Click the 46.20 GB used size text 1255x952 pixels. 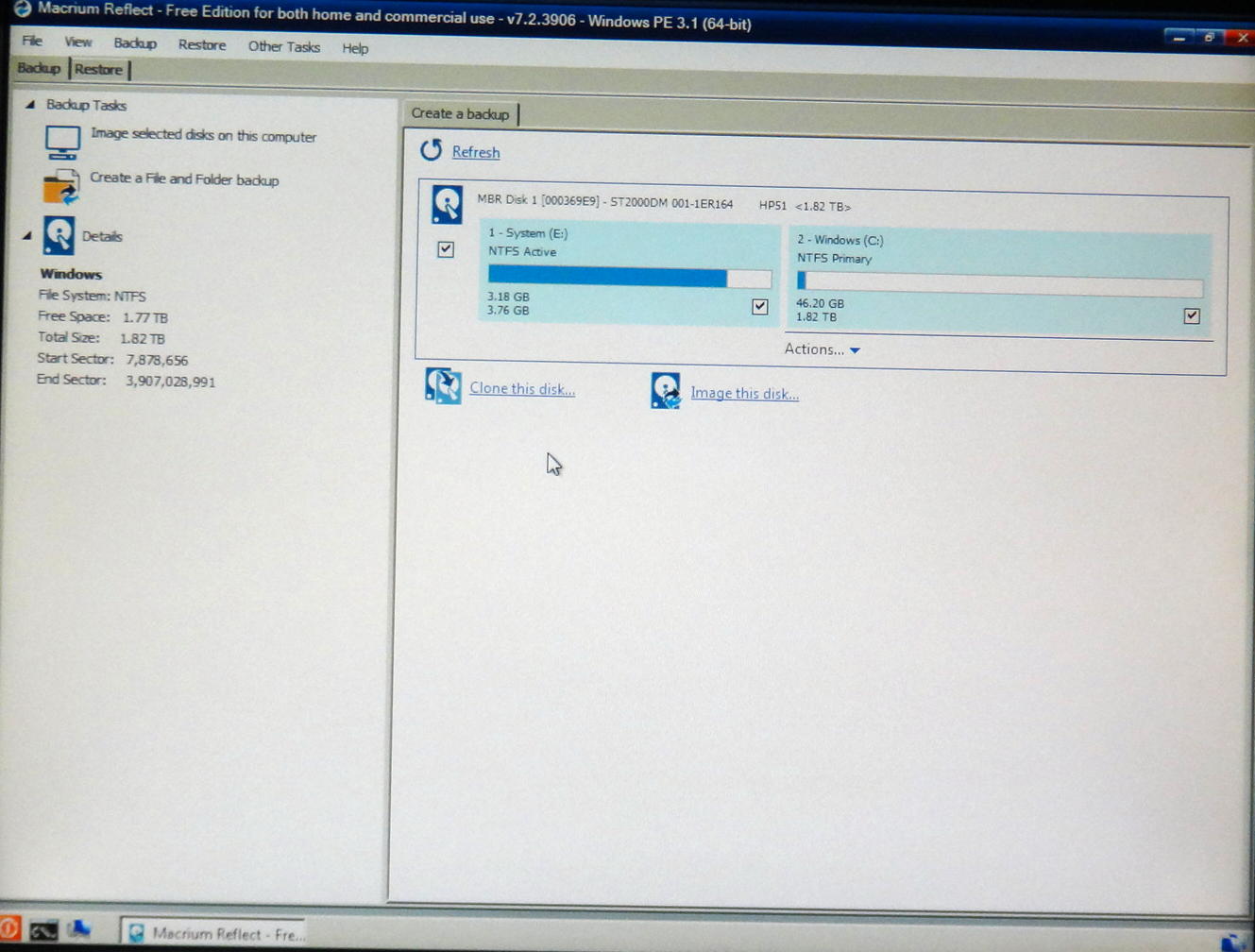[x=820, y=303]
